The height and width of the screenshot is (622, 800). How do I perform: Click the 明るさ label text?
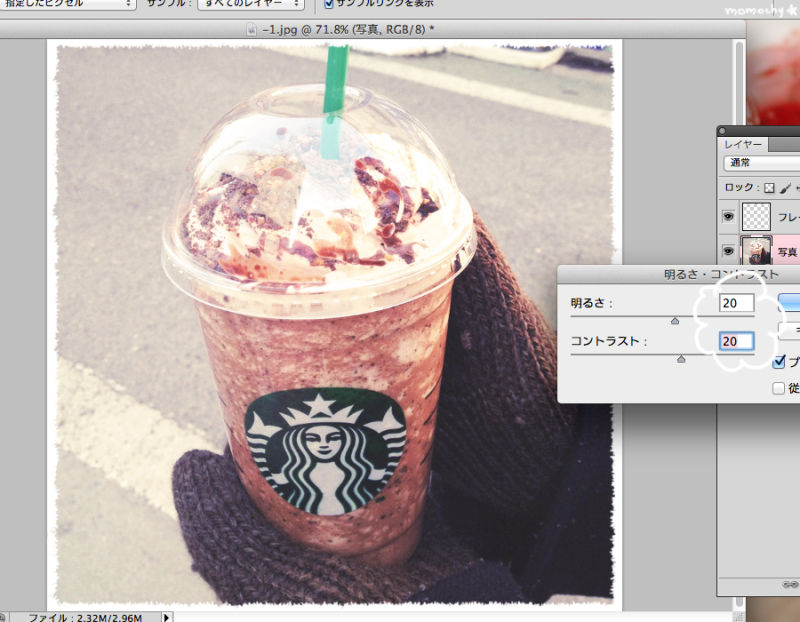tap(587, 303)
